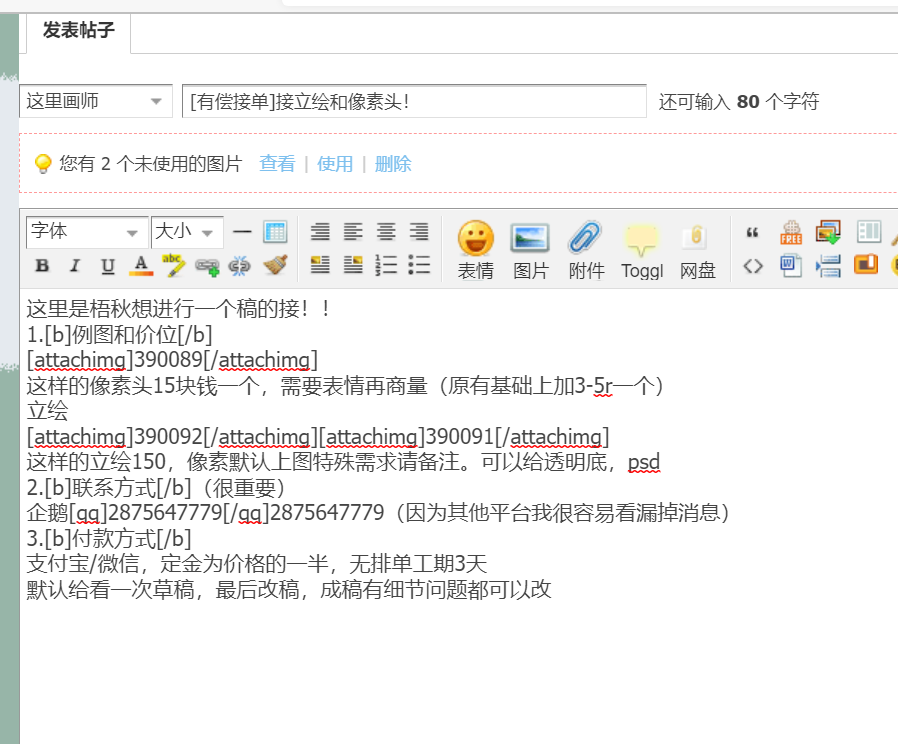Image resolution: width=898 pixels, height=744 pixels.
Task: Open the 这里画师 thread category dropdown
Action: 96,101
